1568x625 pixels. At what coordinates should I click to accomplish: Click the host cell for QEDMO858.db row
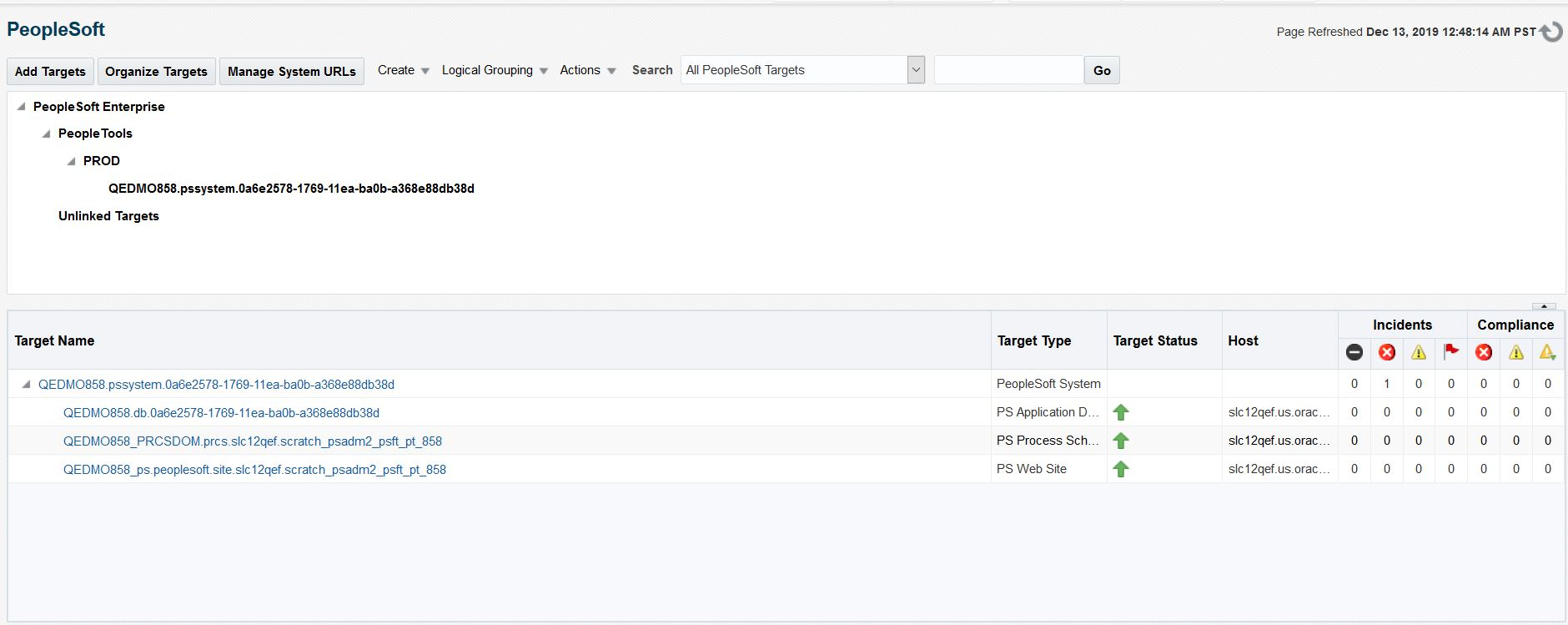[x=1279, y=412]
